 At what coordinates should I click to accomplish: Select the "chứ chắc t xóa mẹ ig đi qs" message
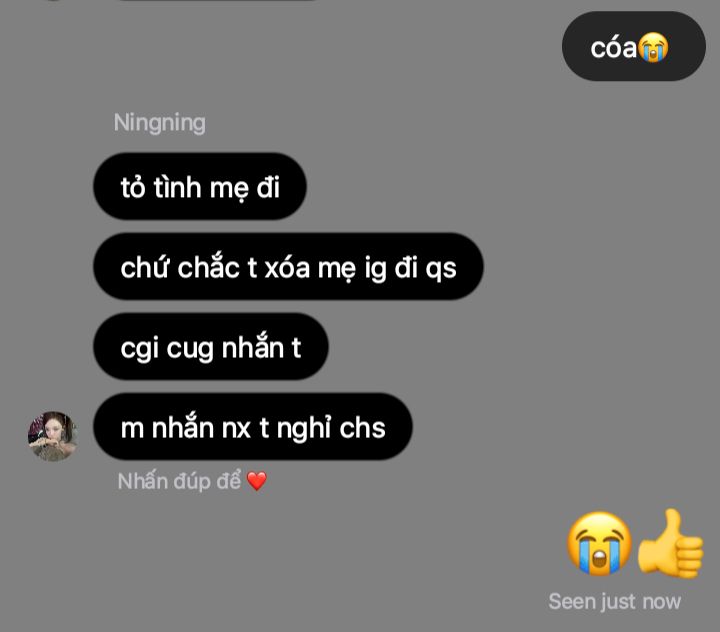pyautogui.click(x=288, y=266)
